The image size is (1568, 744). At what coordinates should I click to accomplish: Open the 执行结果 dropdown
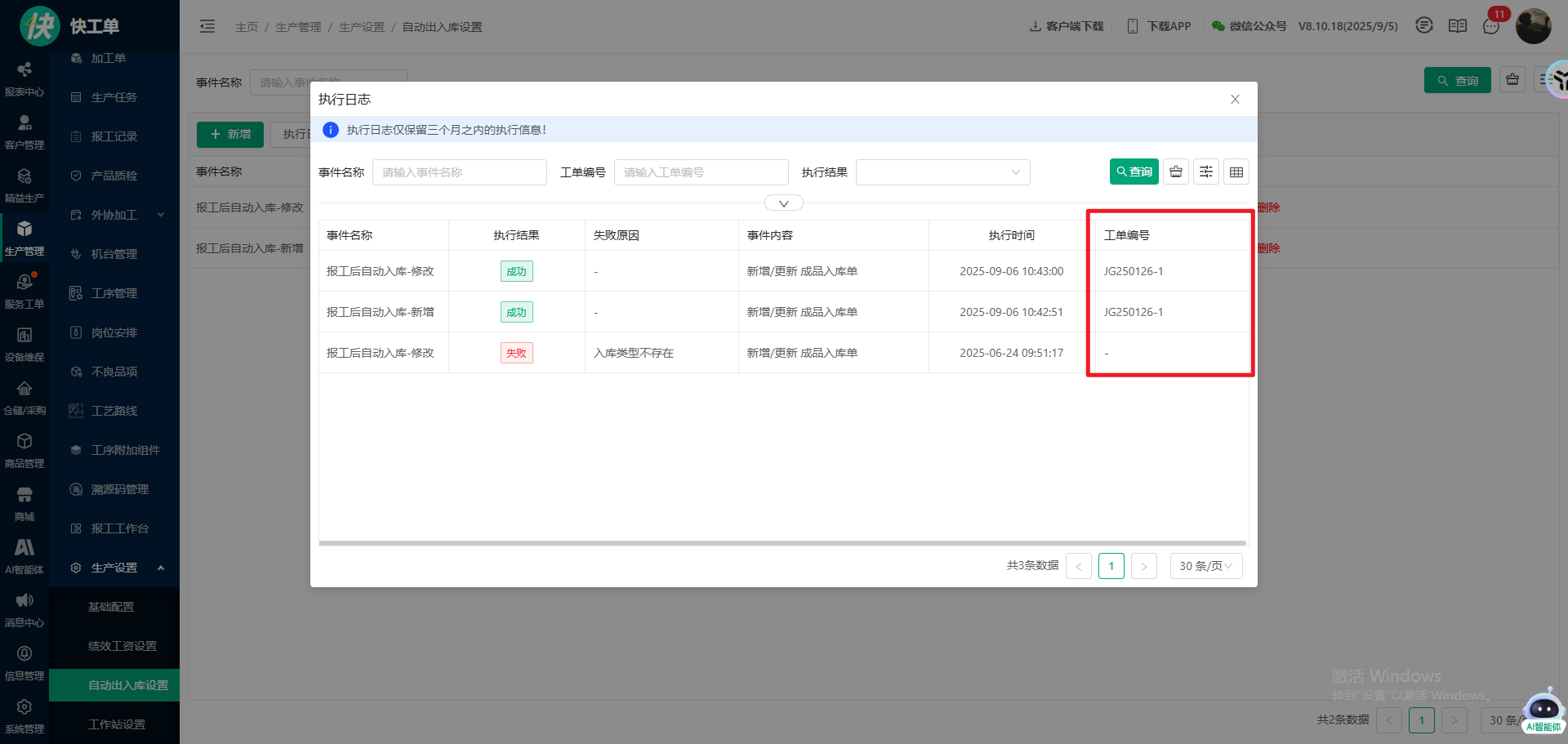942,172
